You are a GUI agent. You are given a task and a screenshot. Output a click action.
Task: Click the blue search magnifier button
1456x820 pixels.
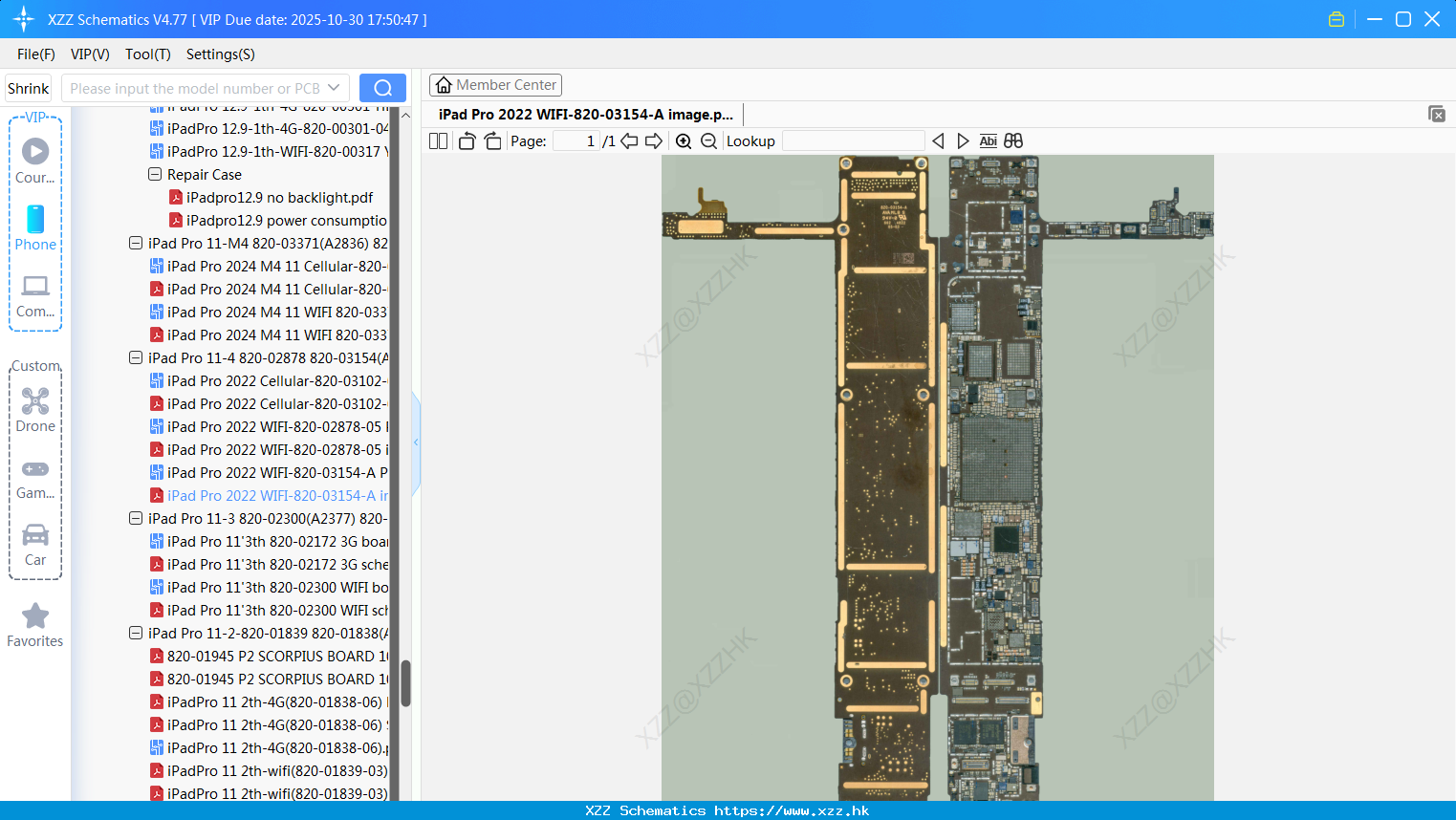382,88
